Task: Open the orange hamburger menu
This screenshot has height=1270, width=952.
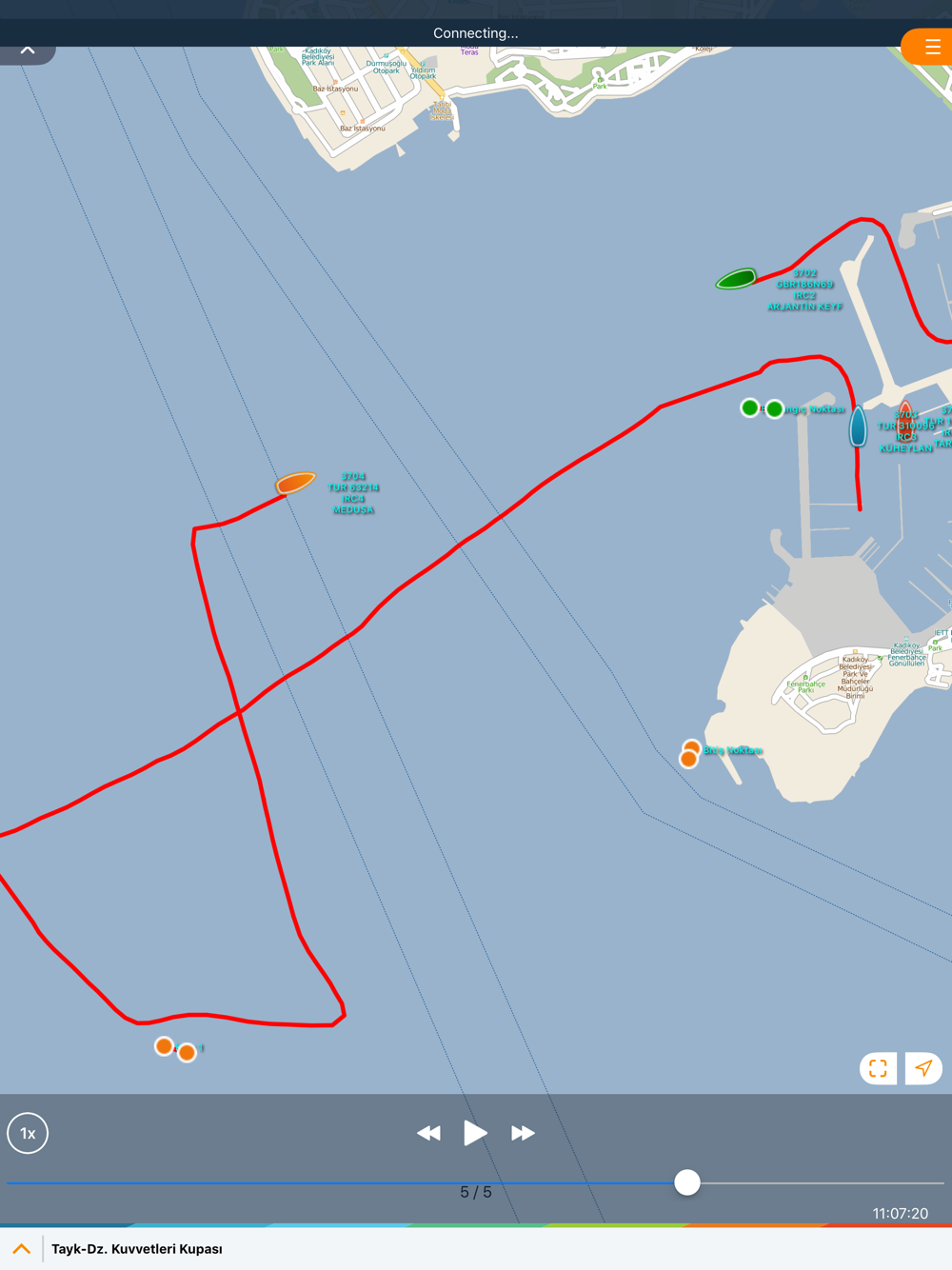Action: coord(929,47)
